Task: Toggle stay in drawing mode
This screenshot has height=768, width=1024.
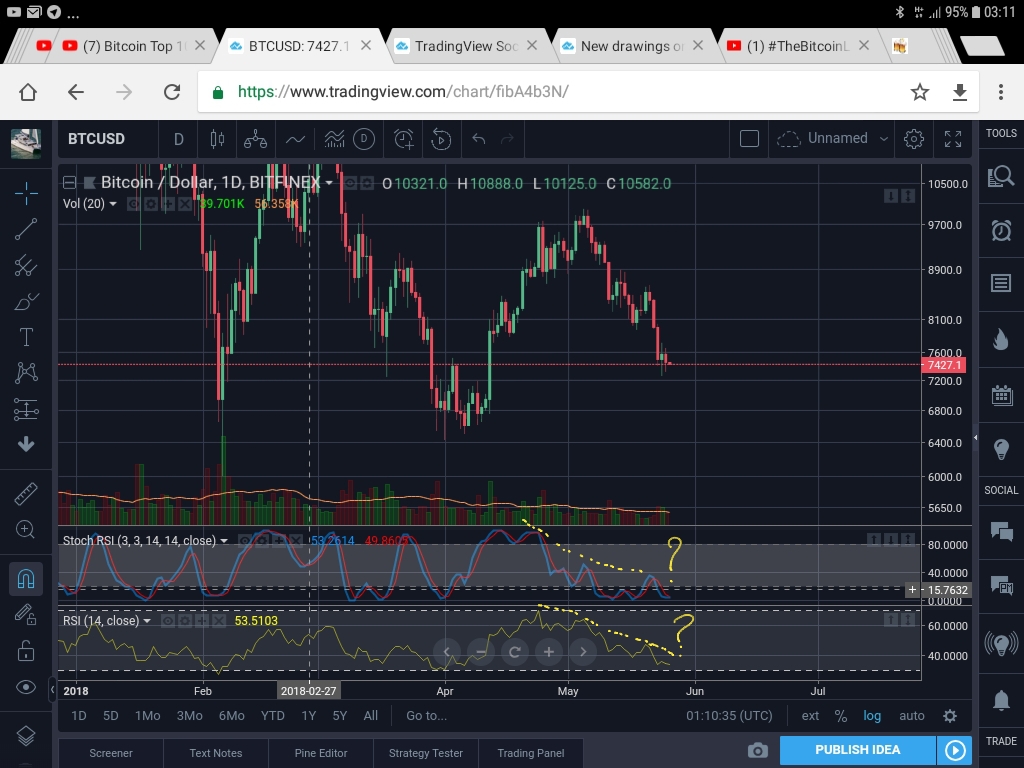Action: (26, 615)
